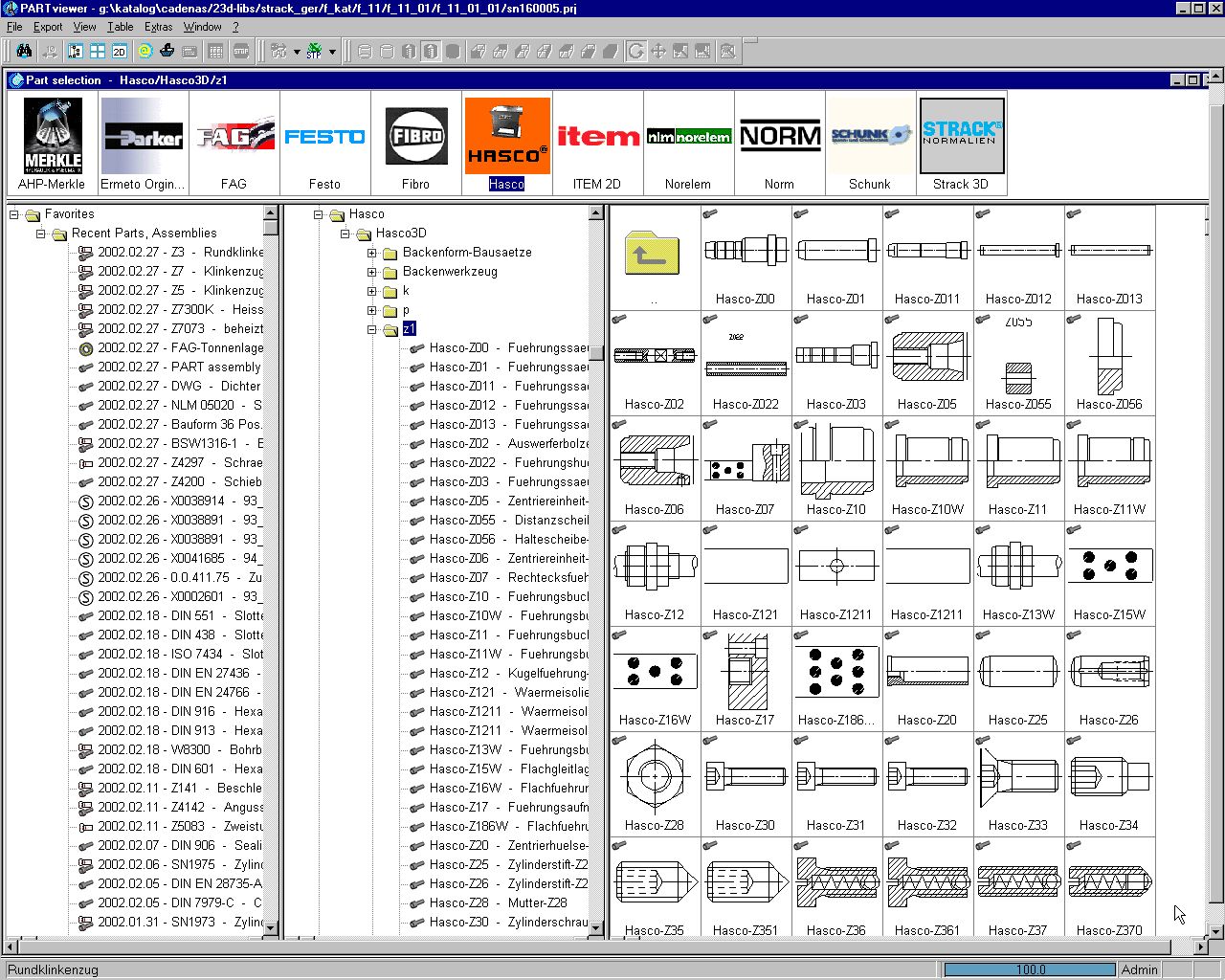
Task: Select the Hasco-Z15W part thumbnail
Action: tap(1109, 573)
